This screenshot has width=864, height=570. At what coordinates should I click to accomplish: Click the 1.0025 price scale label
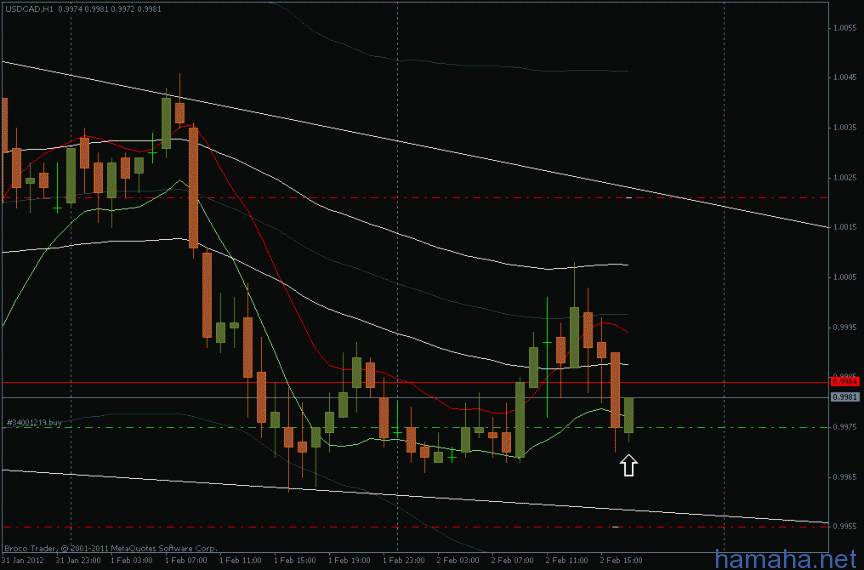point(845,178)
